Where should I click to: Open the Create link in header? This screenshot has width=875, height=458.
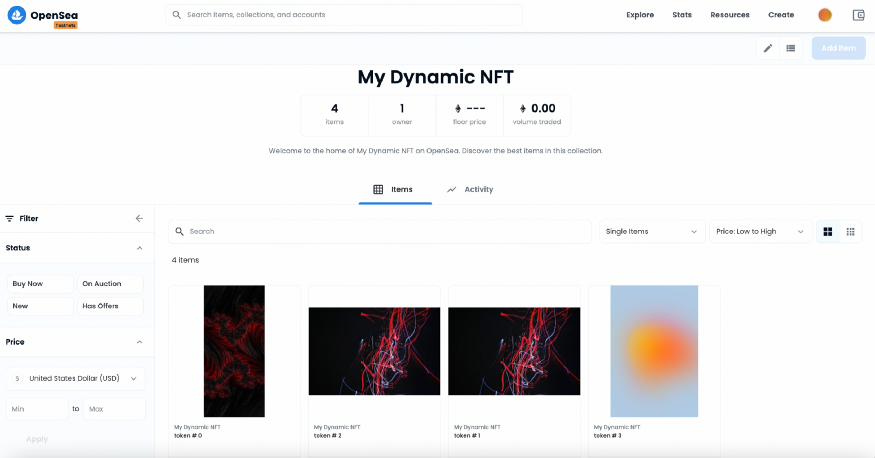click(781, 15)
